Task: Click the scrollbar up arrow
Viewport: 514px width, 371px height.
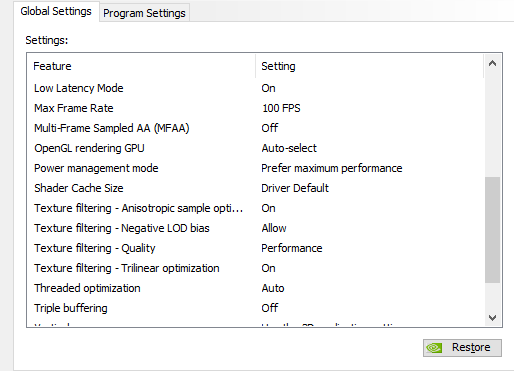Action: (492, 63)
